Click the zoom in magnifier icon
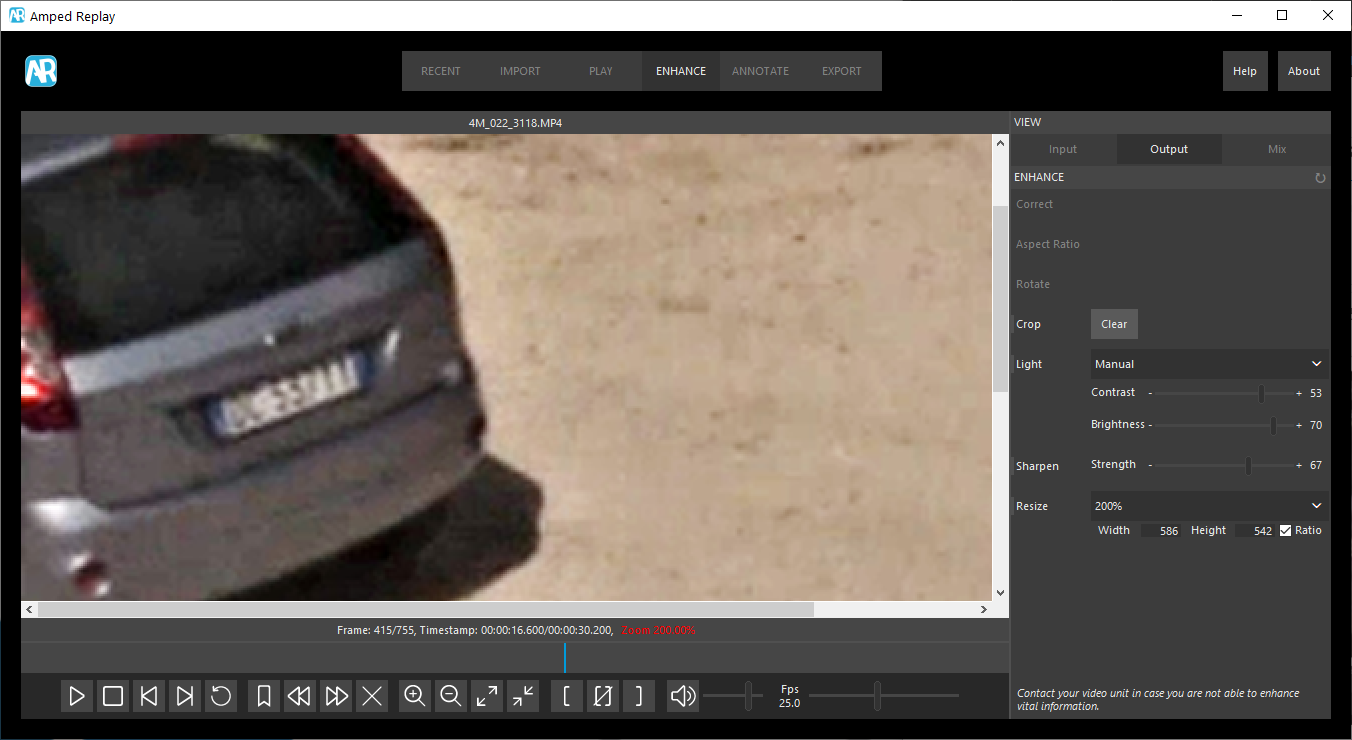This screenshot has width=1352, height=740. point(414,696)
